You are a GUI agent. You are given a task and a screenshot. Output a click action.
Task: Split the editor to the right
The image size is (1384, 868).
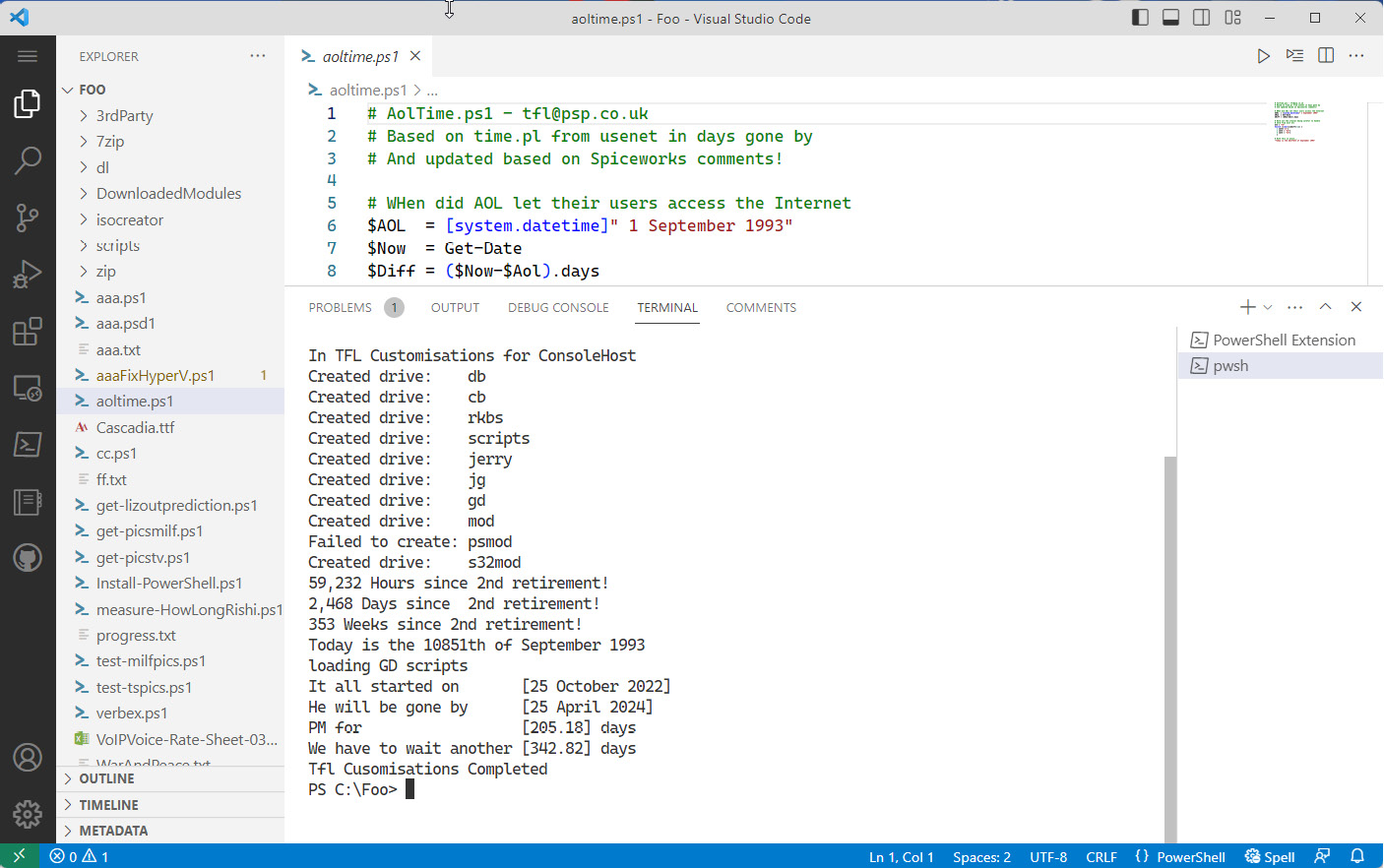point(1326,56)
